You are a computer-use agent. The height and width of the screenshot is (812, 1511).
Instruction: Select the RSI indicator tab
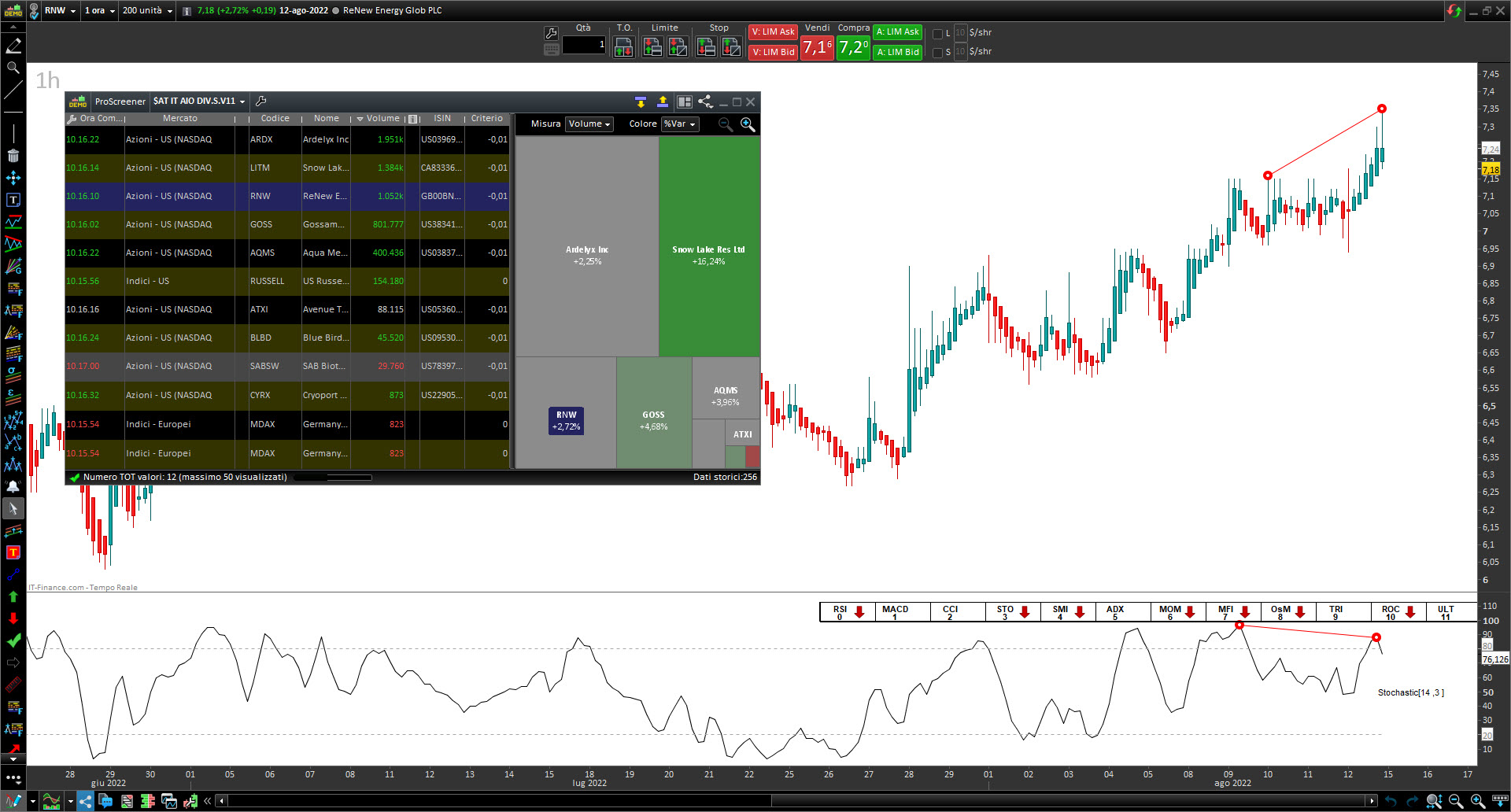point(848,612)
